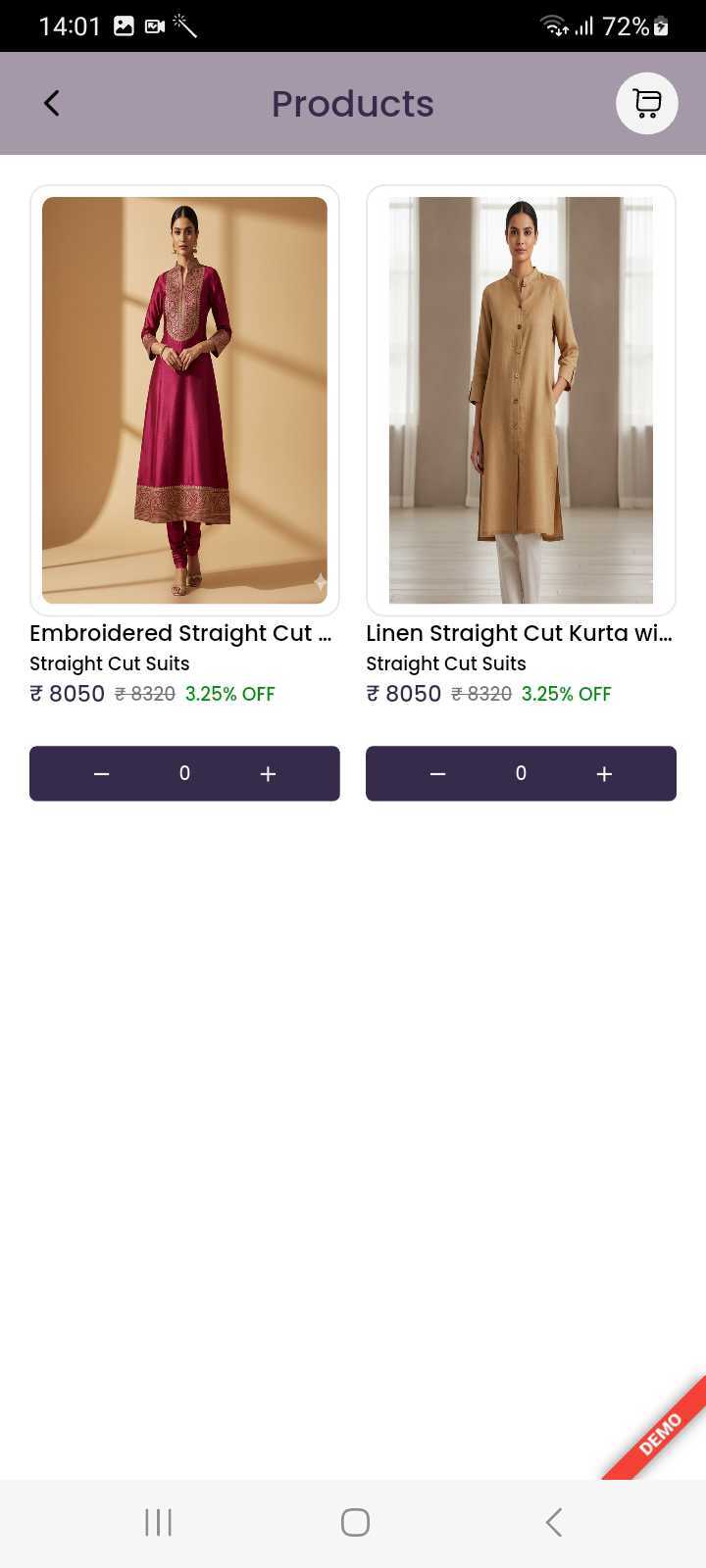Tap Straight Cut Suits label under embroidered suit
Screen dimensions: 706x1568
pos(110,663)
